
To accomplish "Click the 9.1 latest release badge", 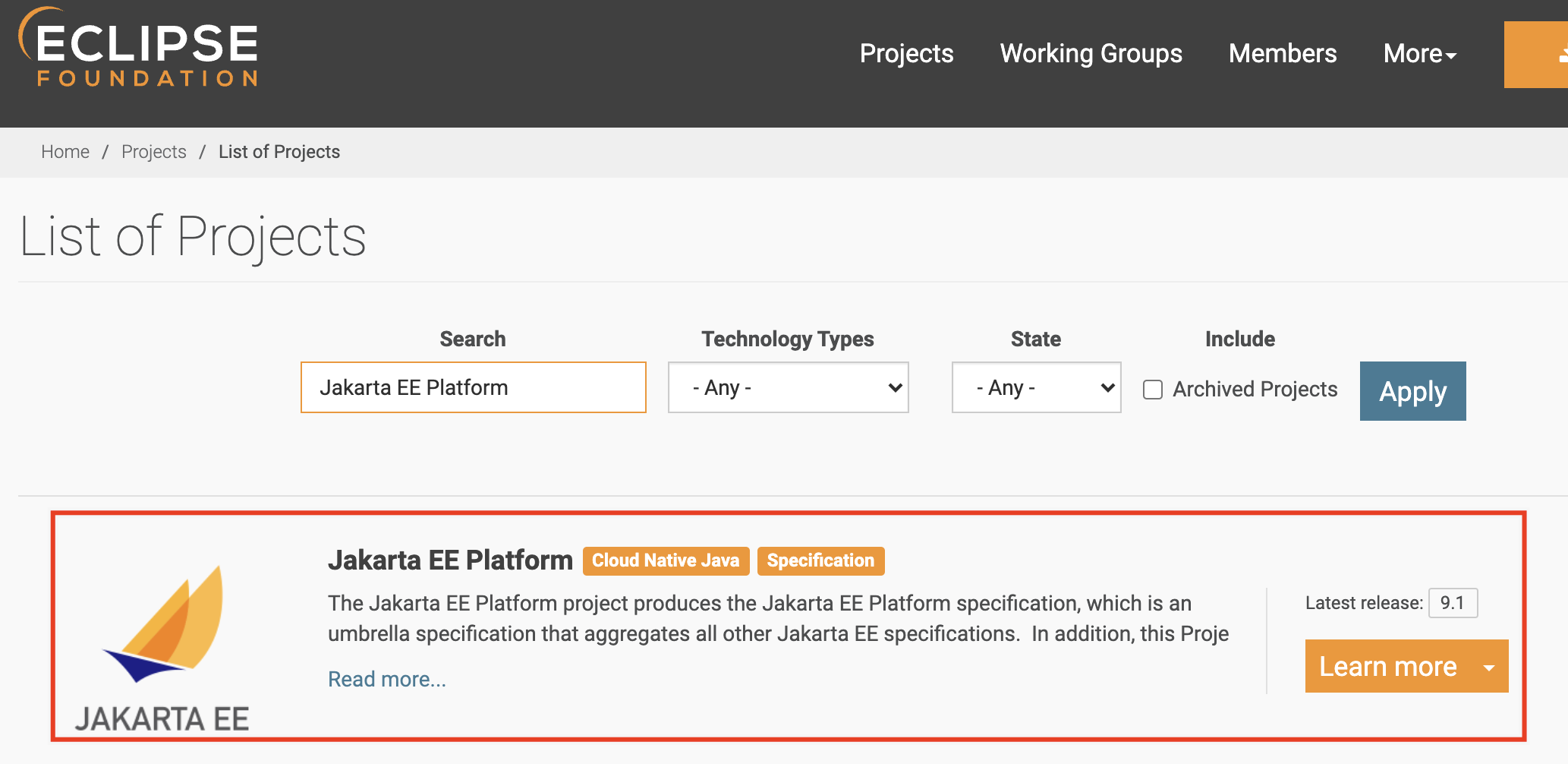I will 1453,603.
